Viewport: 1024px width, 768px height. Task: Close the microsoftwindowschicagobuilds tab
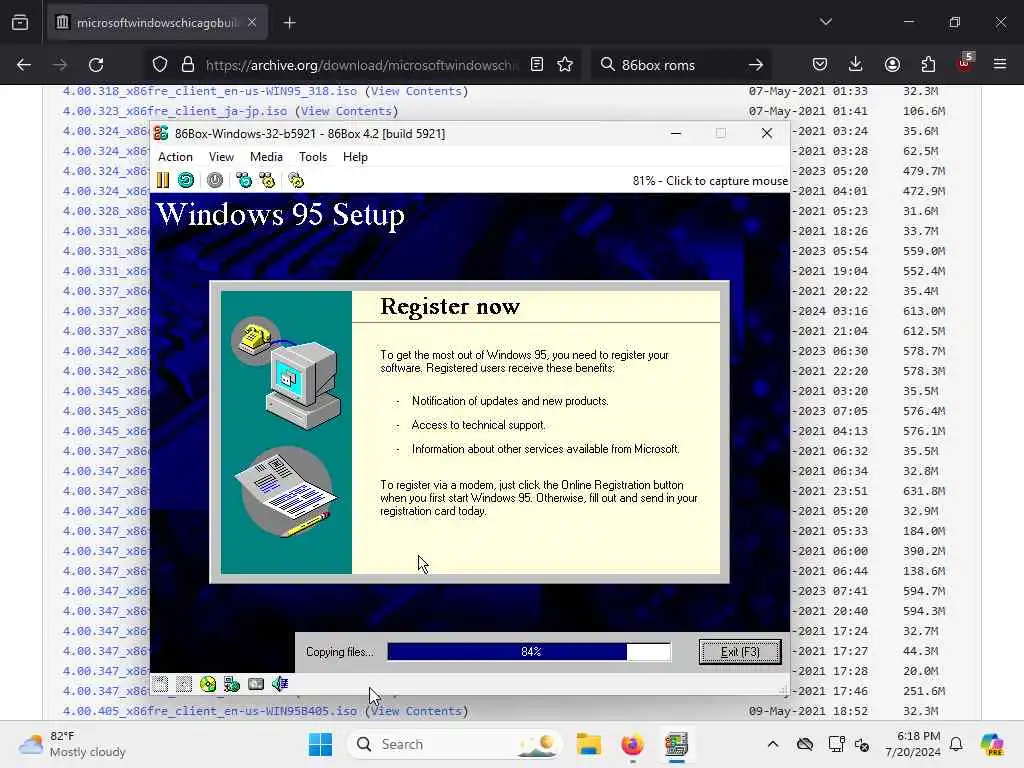(x=252, y=23)
